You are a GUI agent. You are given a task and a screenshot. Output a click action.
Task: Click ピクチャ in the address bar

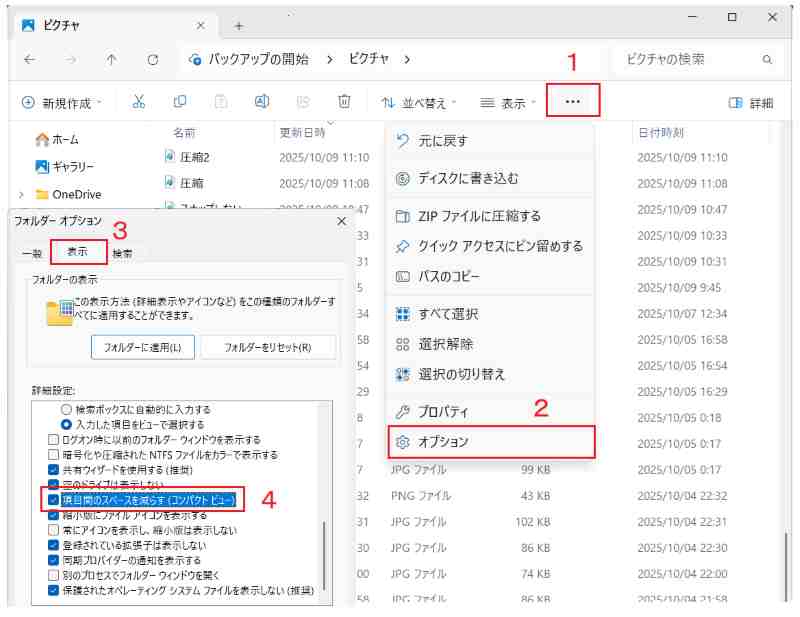coord(368,59)
